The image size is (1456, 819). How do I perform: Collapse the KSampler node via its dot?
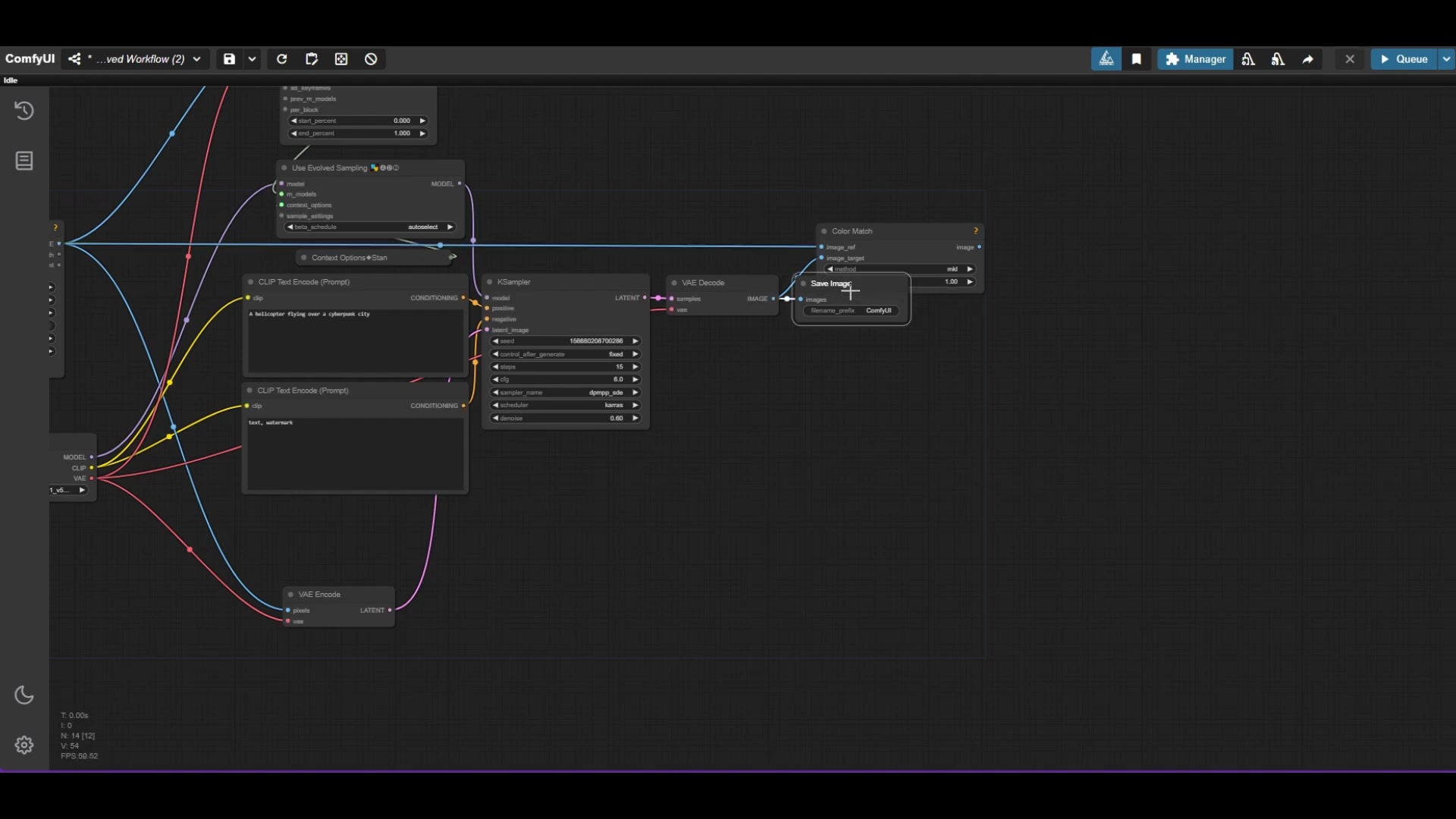[490, 282]
